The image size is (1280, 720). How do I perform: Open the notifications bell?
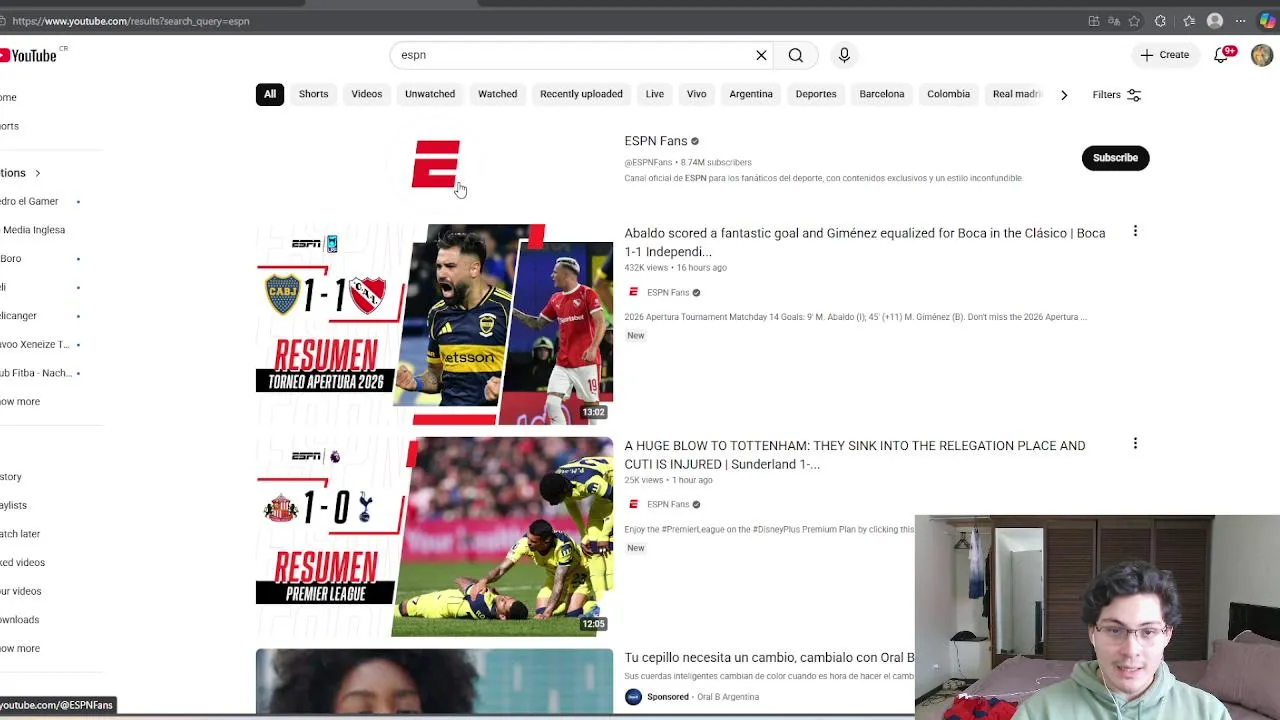(1221, 55)
